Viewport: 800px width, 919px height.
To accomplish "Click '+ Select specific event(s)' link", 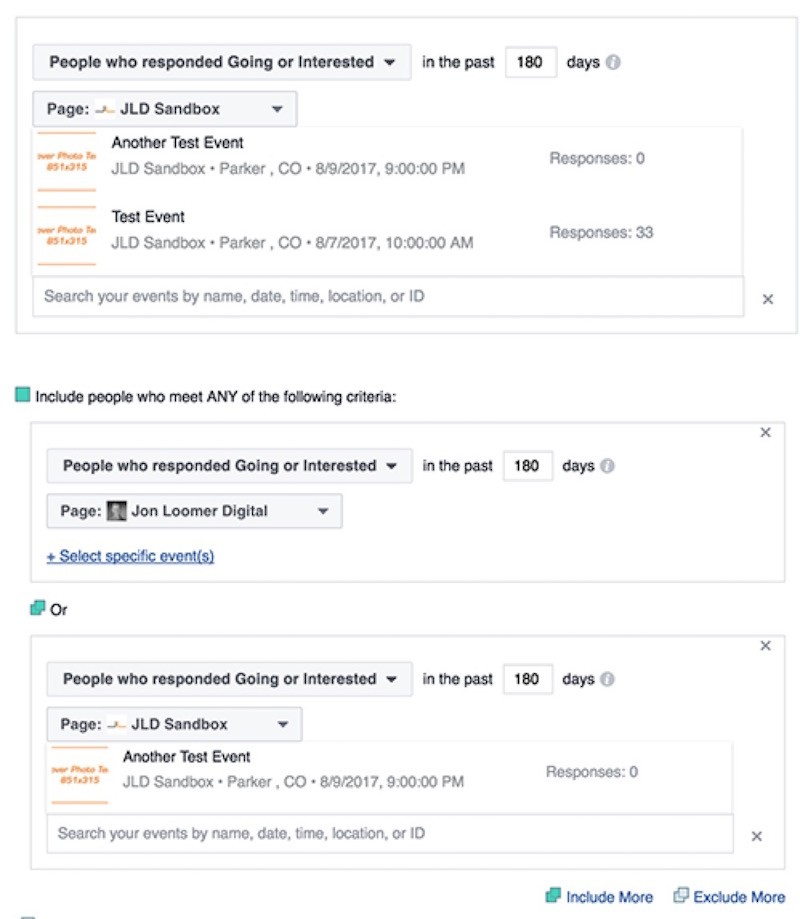I will (x=131, y=556).
